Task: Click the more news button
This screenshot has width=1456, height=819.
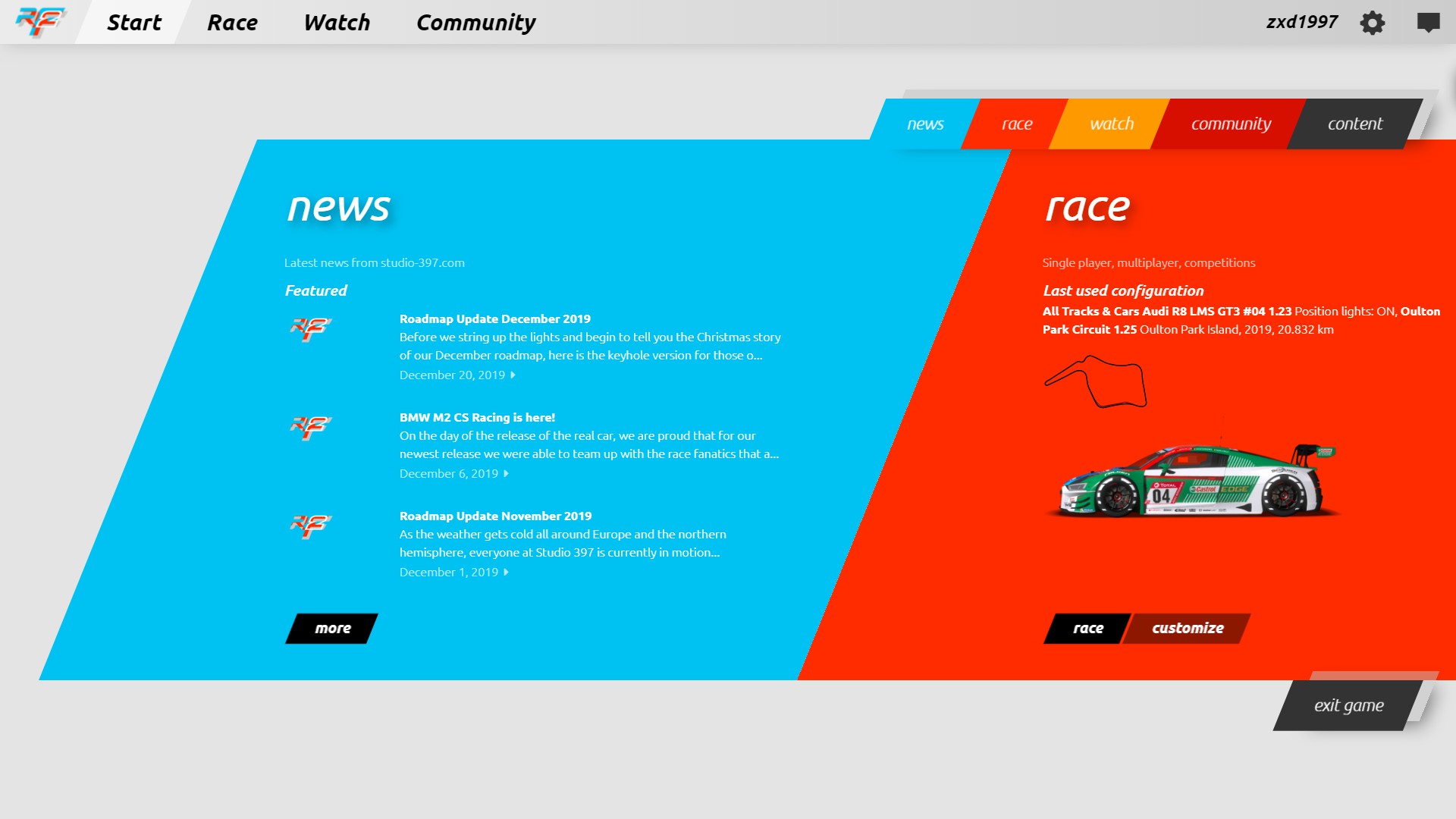Action: [332, 629]
